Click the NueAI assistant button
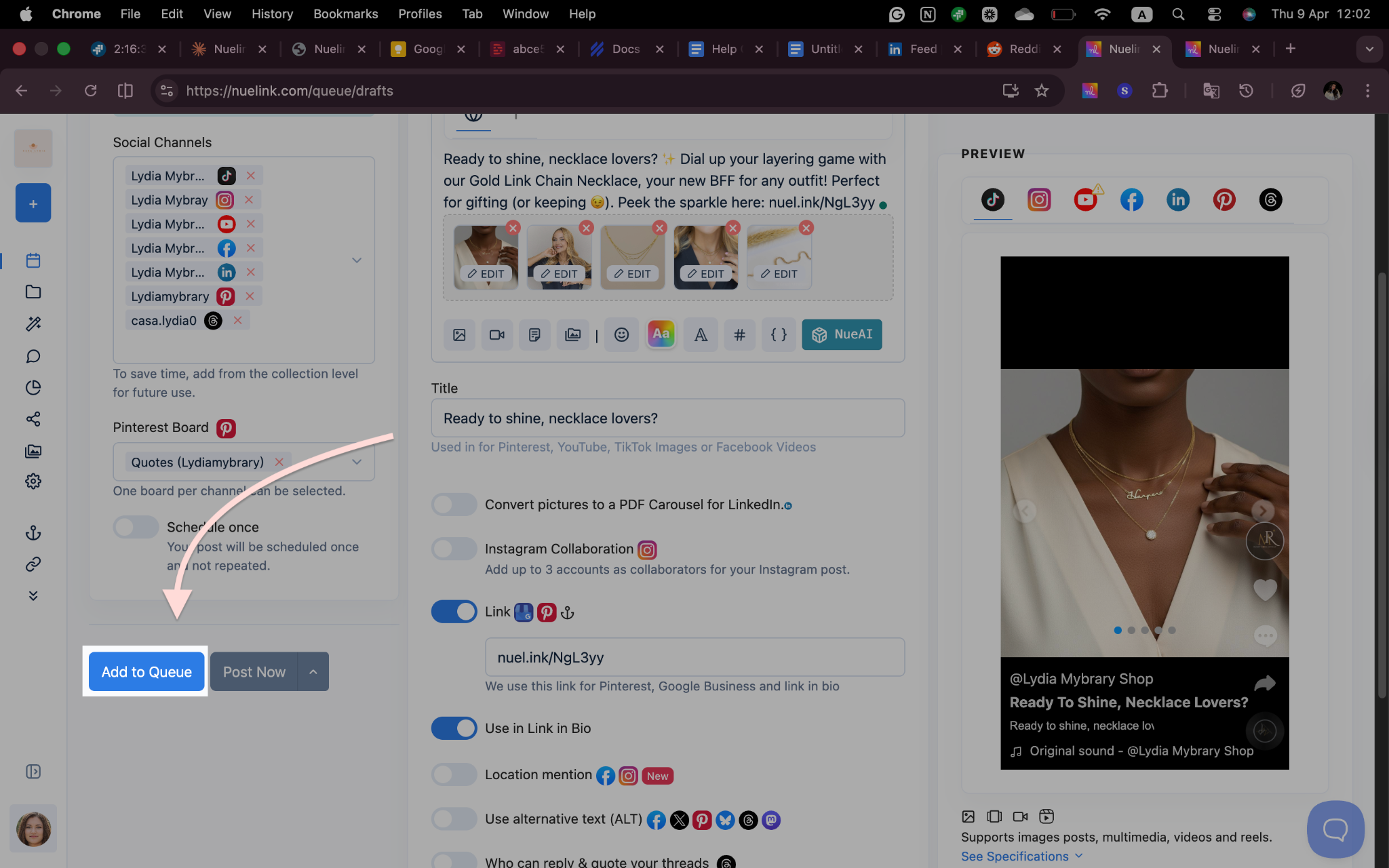 tap(842, 334)
